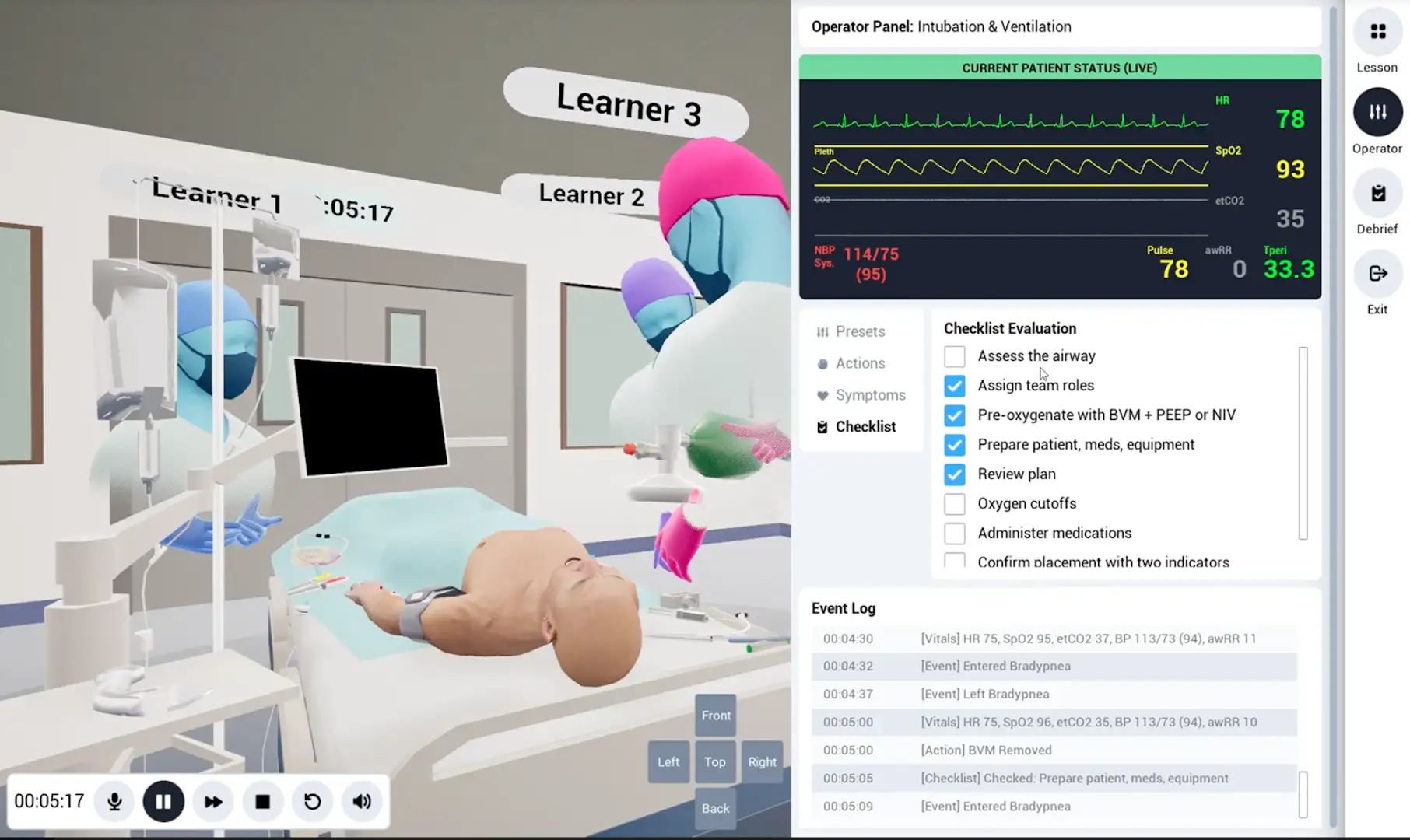The image size is (1410, 840).
Task: Fast-forward the simulation
Action: 213,801
